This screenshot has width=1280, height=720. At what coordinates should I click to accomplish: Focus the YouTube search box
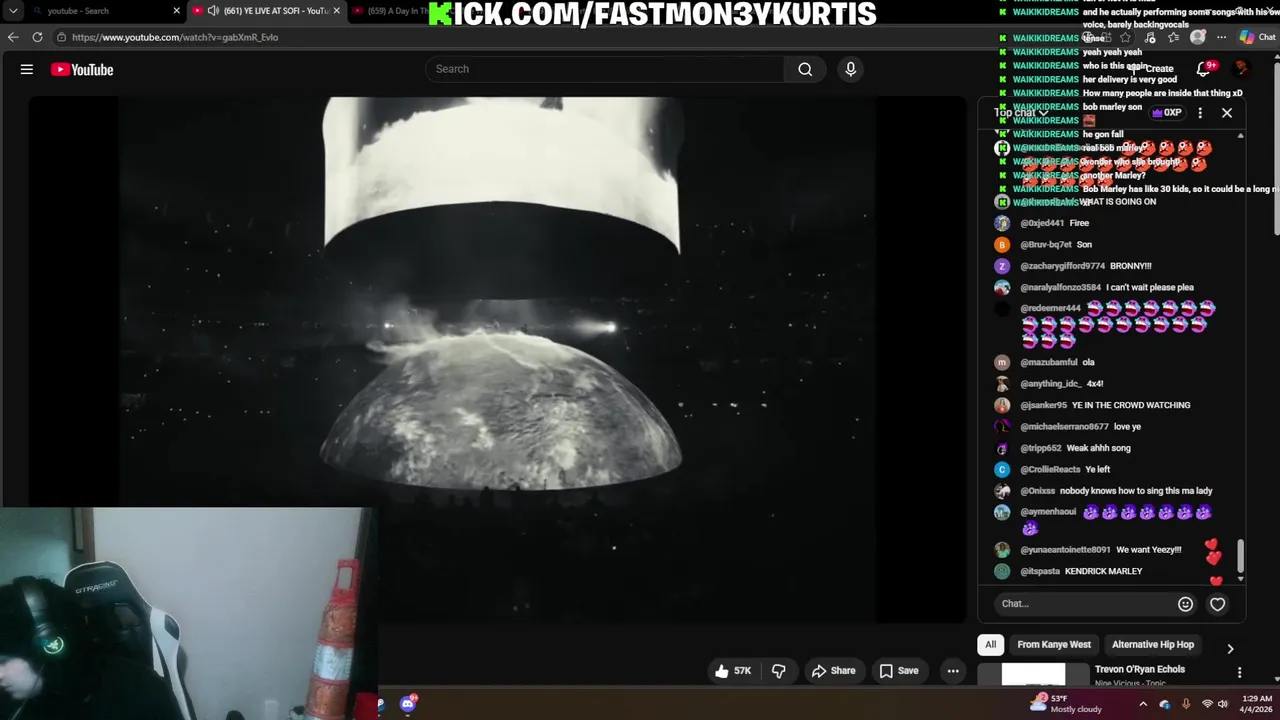pos(605,69)
